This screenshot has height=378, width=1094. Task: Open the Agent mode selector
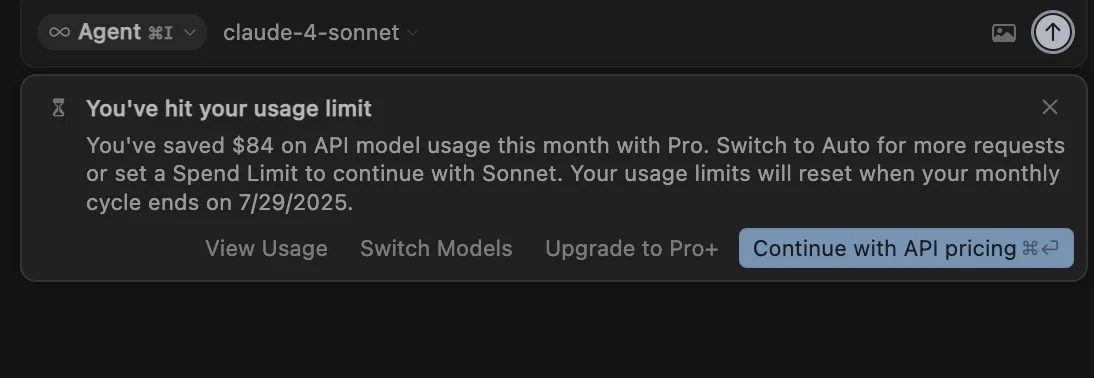pos(122,32)
